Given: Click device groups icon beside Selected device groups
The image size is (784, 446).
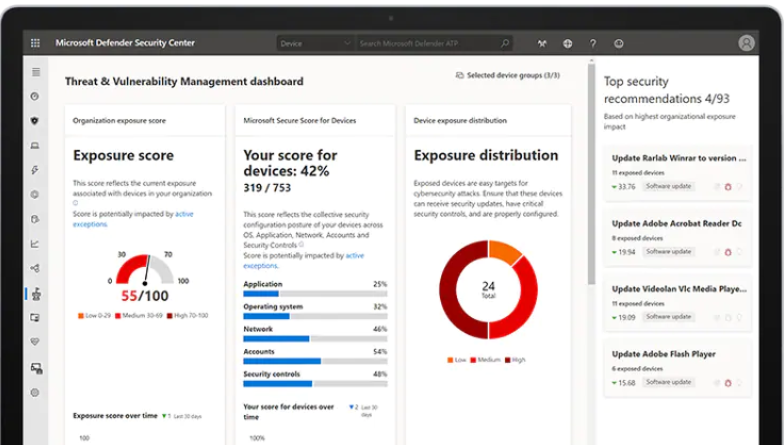Looking at the screenshot, I should coord(460,76).
